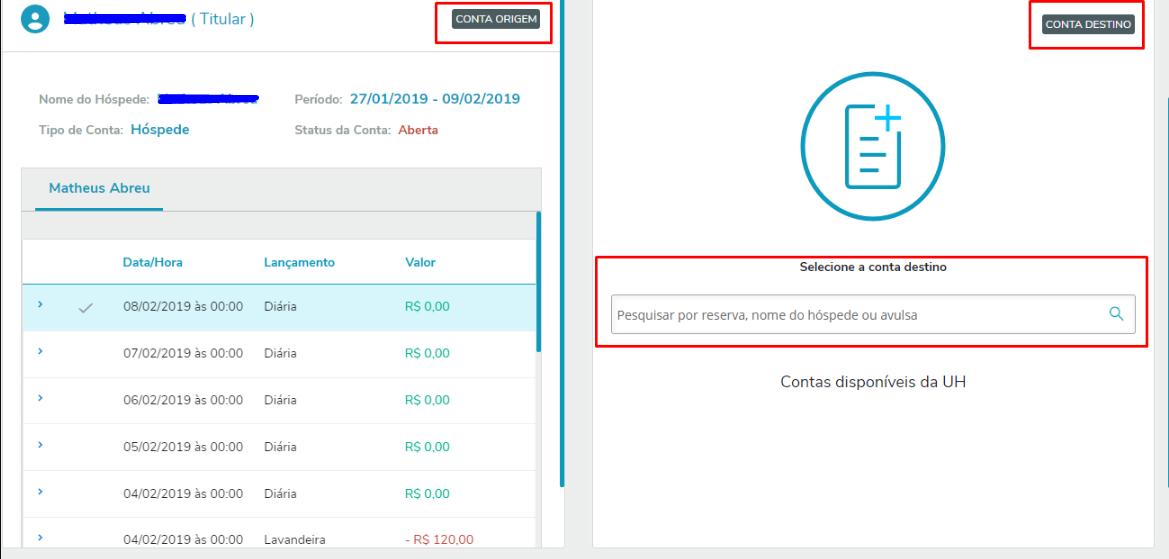Click the guest profile avatar icon
Image resolution: width=1169 pixels, height=559 pixels.
pyautogui.click(x=34, y=19)
